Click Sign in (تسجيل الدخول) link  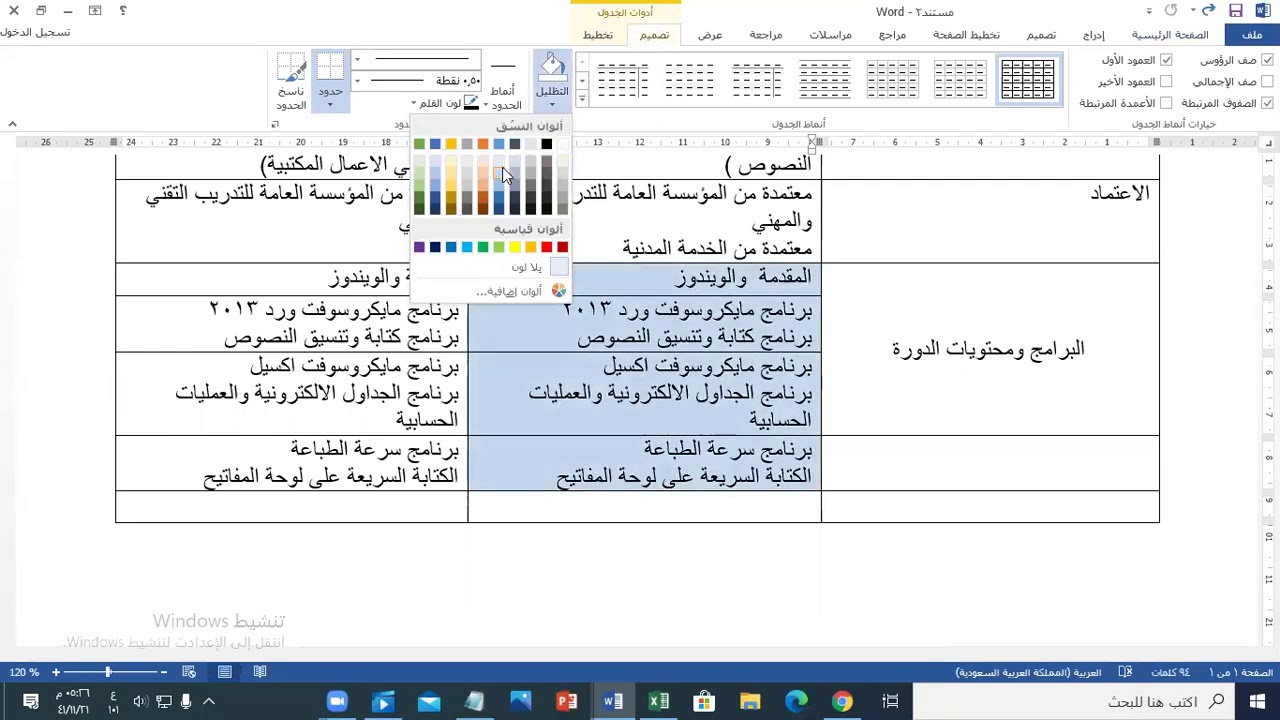[x=36, y=32]
